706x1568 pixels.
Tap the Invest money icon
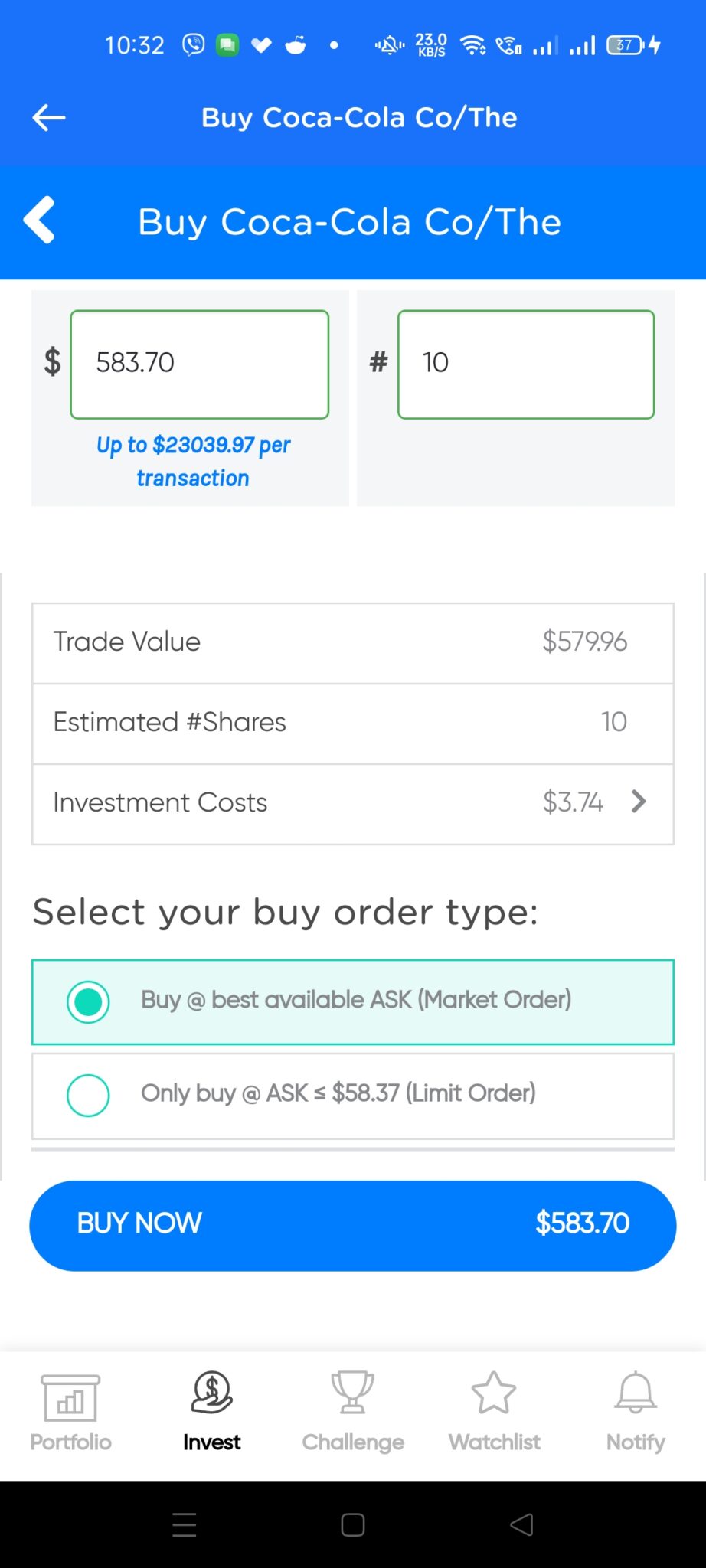click(x=211, y=1393)
